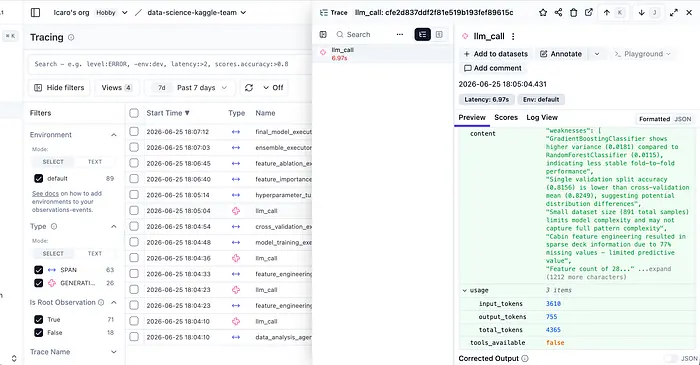700x365 pixels.
Task: Open the 18:05:04 llm_call generation icon
Action: coord(236,211)
